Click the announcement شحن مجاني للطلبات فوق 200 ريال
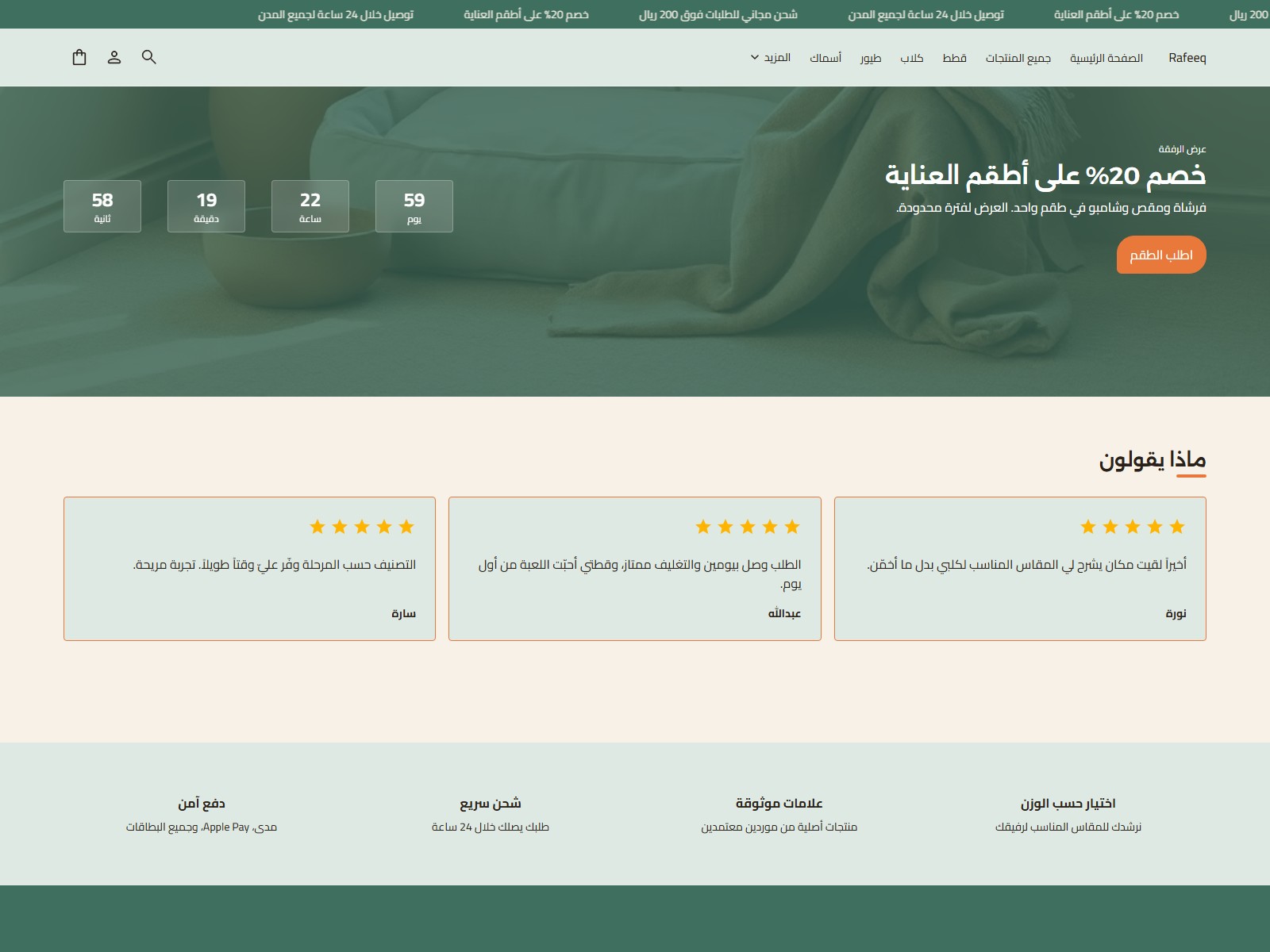The width and height of the screenshot is (1270, 952). (718, 14)
